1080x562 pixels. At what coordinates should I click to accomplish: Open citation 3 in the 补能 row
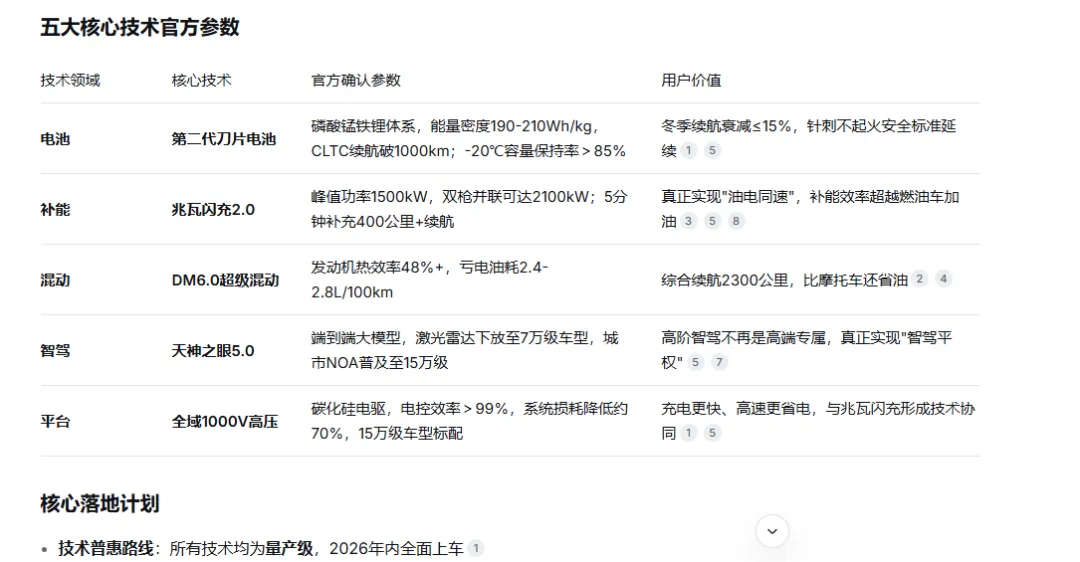point(689,221)
